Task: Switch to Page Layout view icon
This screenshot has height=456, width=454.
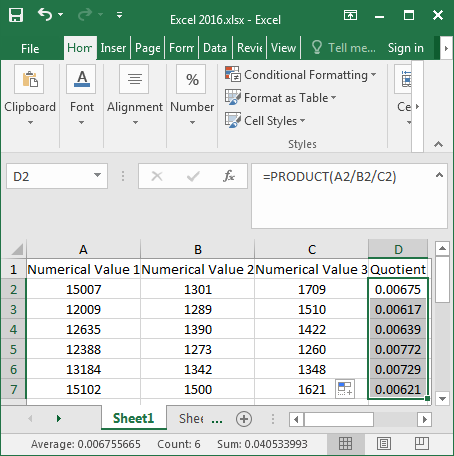Action: [384, 444]
